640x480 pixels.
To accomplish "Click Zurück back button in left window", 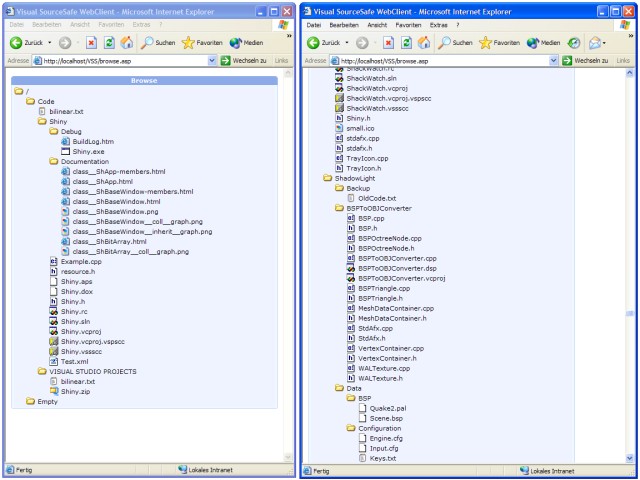I will (x=26, y=42).
